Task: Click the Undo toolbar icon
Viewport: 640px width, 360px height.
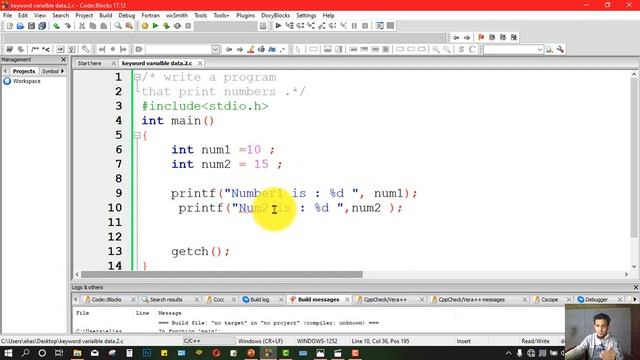Action: [57, 26]
